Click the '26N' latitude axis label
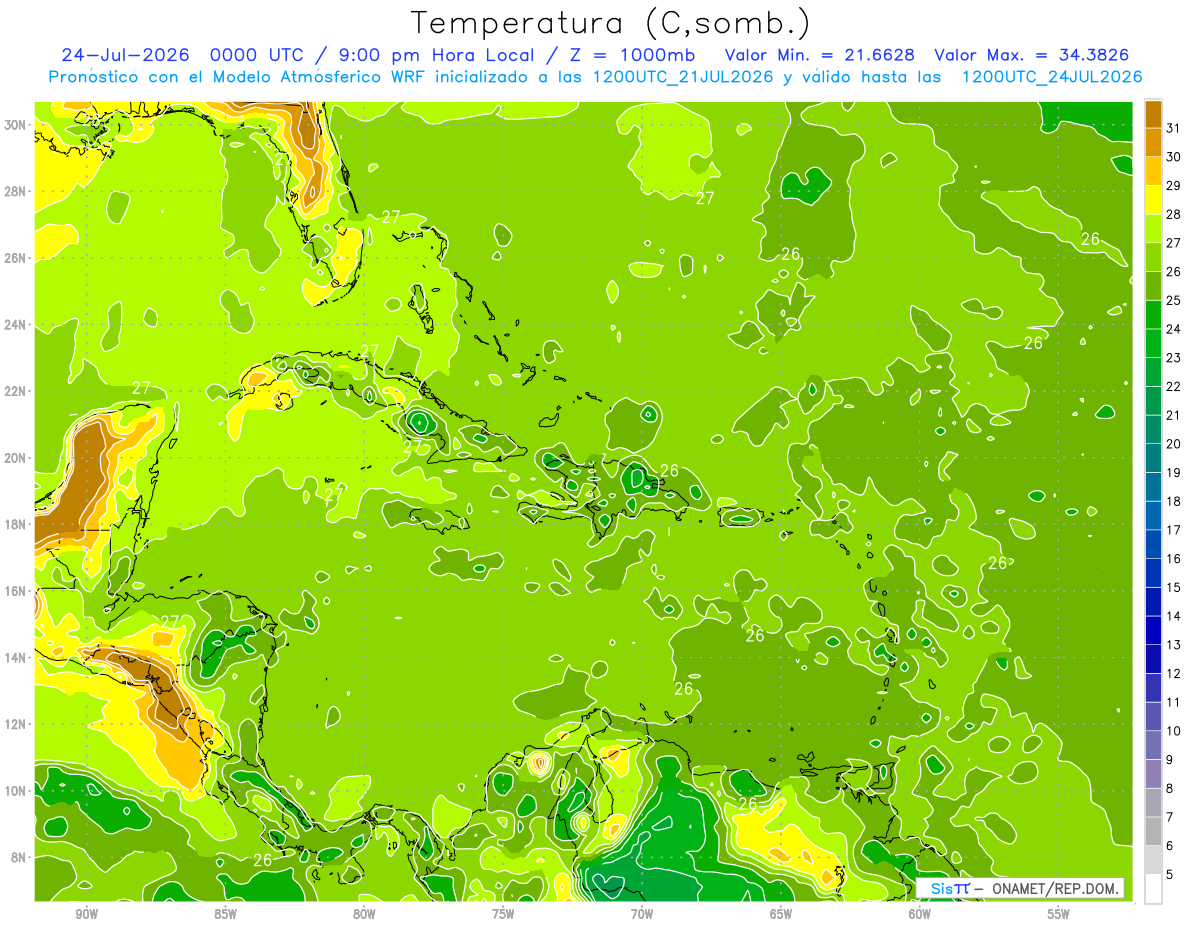Image resolution: width=1200 pixels, height=927 pixels. pyautogui.click(x=16, y=258)
